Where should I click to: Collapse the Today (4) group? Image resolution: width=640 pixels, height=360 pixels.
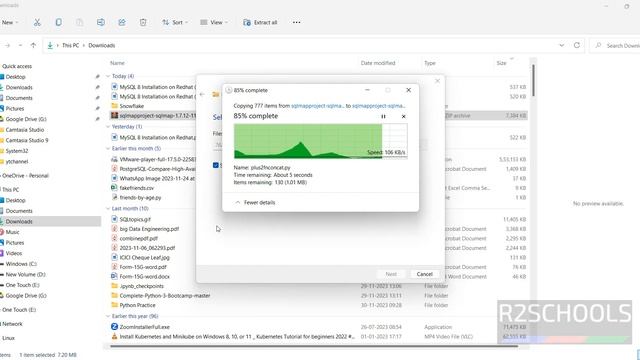tap(108, 76)
